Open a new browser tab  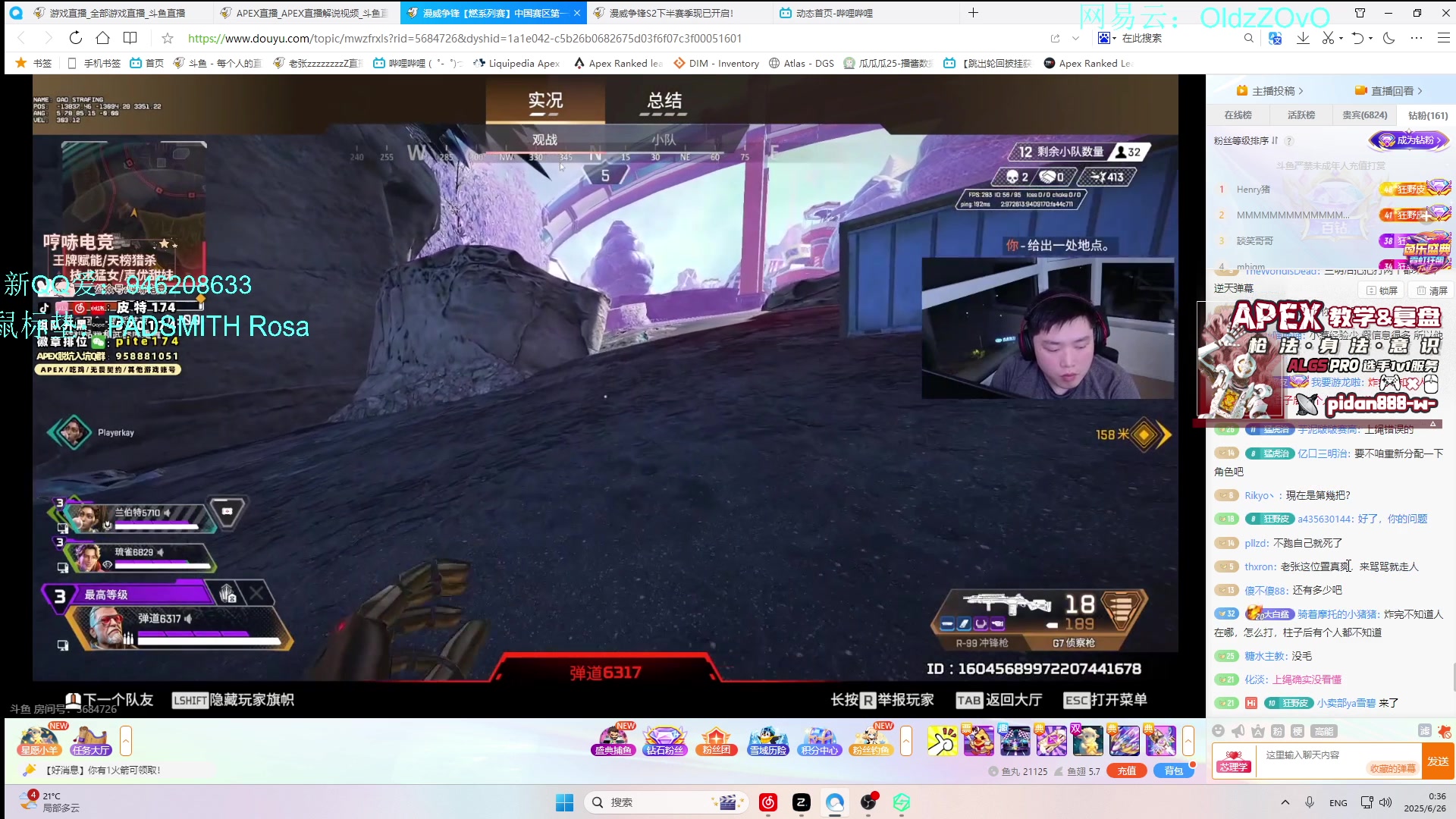(974, 13)
